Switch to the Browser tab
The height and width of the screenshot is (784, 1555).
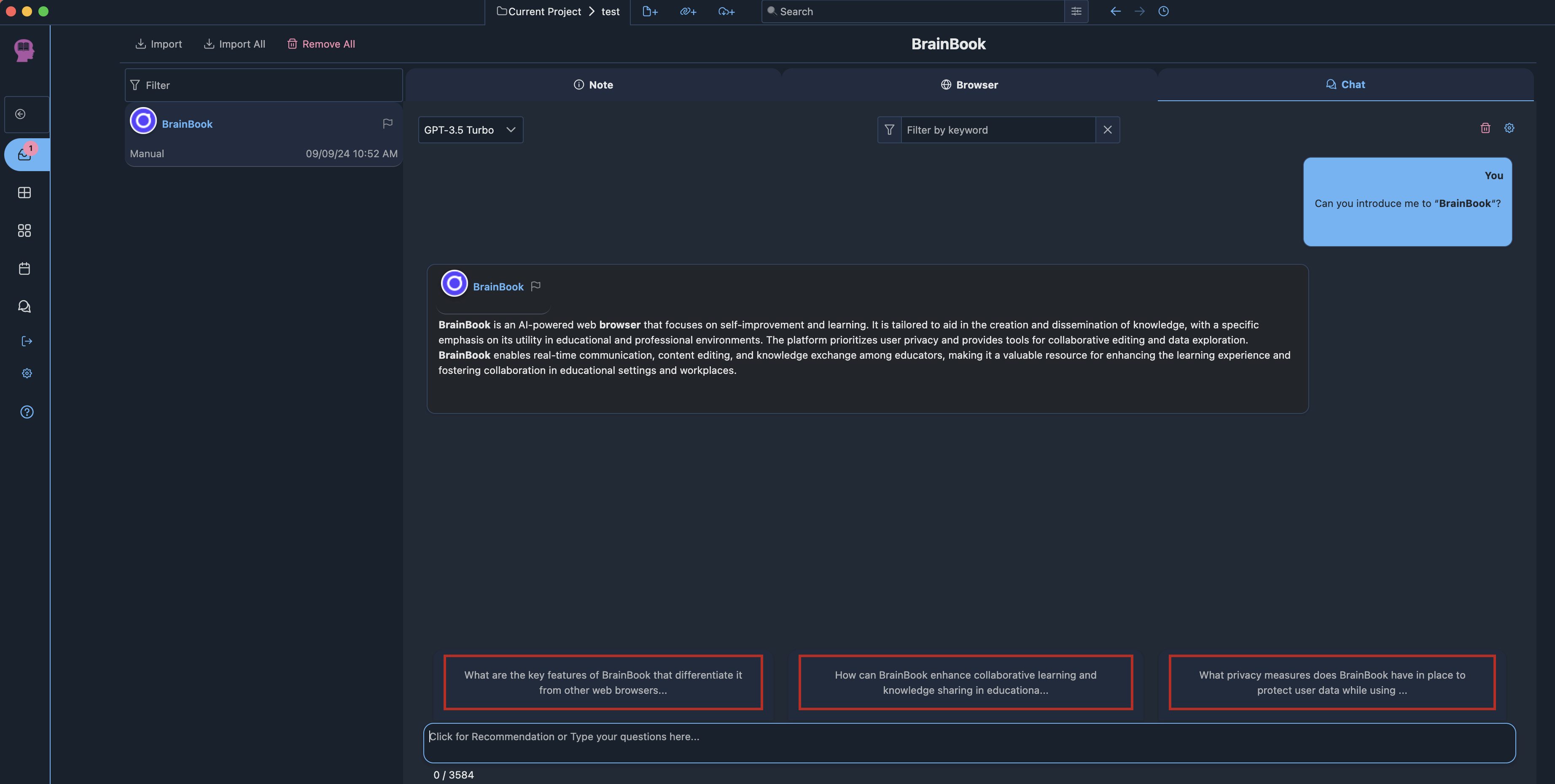[969, 85]
